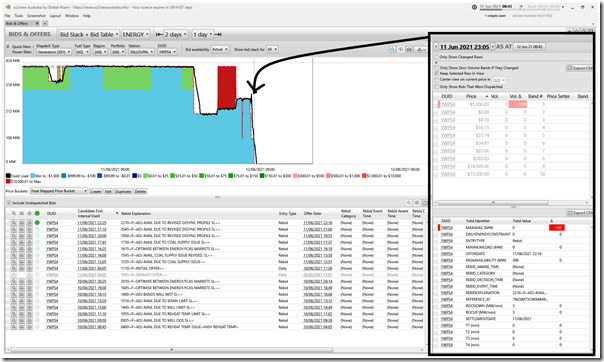The width and height of the screenshot is (604, 362).
Task: Open the Heat Mapped Price Bucket dropdown
Action: coord(59,191)
